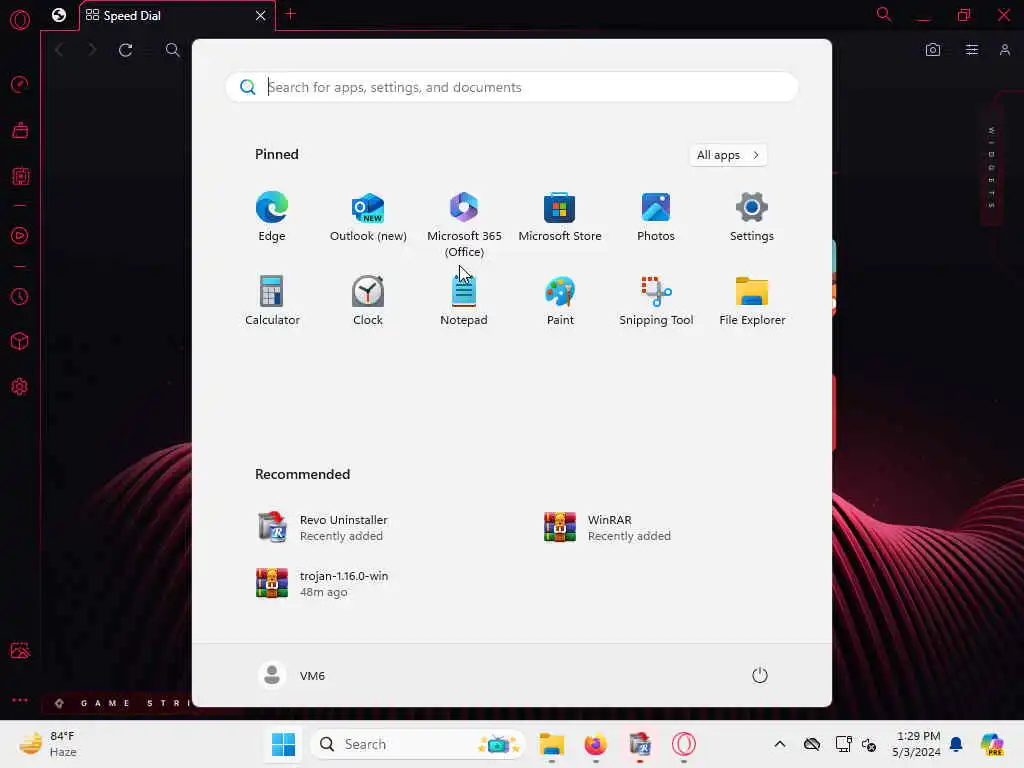The height and width of the screenshot is (768, 1024).
Task: Launch the Photos app
Action: (656, 217)
